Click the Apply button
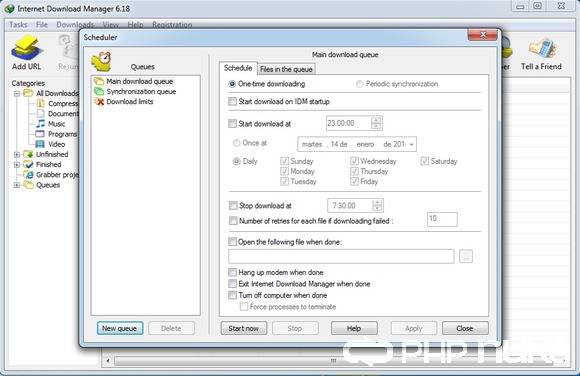580x376 pixels. pyautogui.click(x=414, y=328)
